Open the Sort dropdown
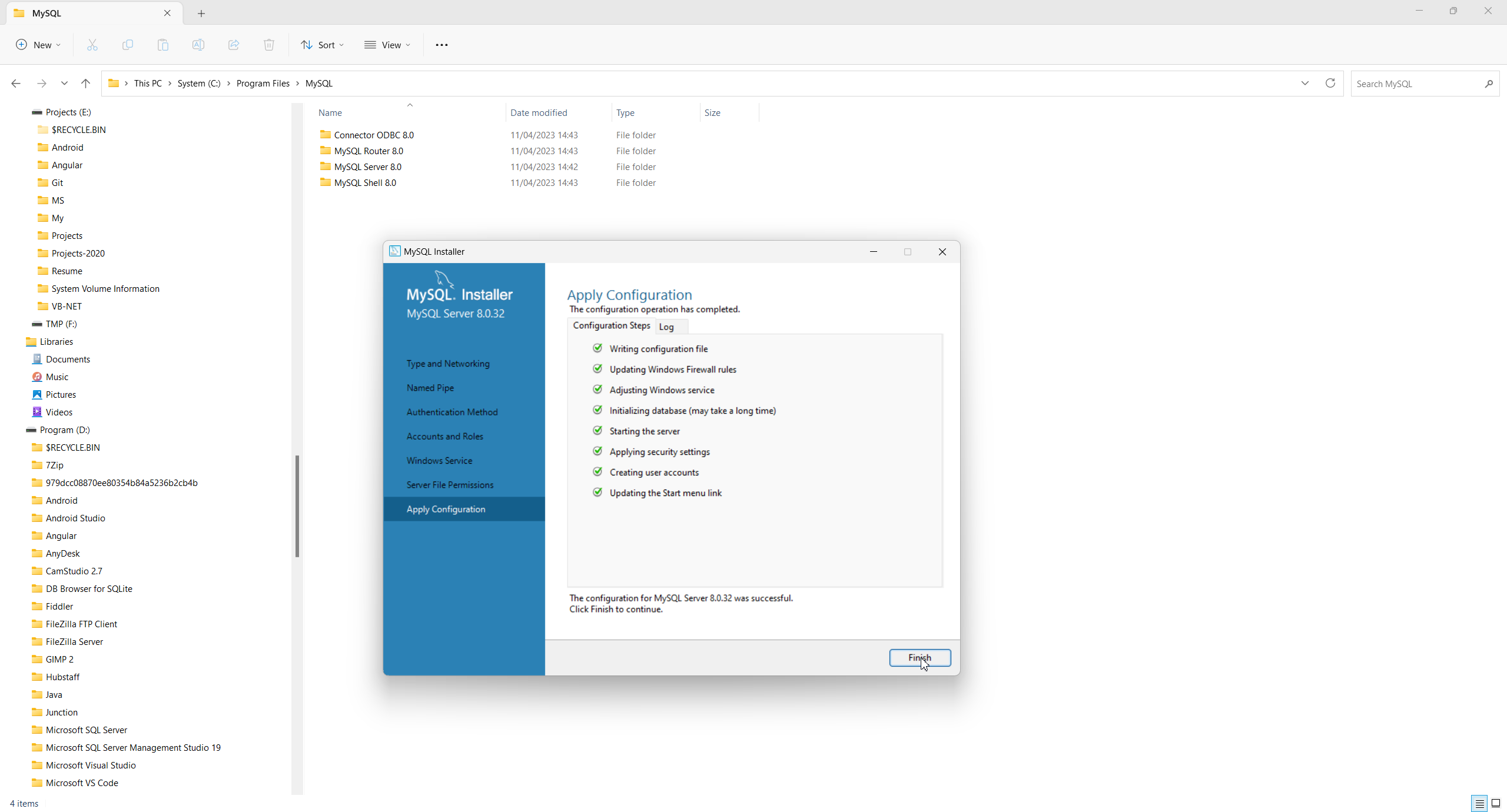1507x812 pixels. pos(322,45)
